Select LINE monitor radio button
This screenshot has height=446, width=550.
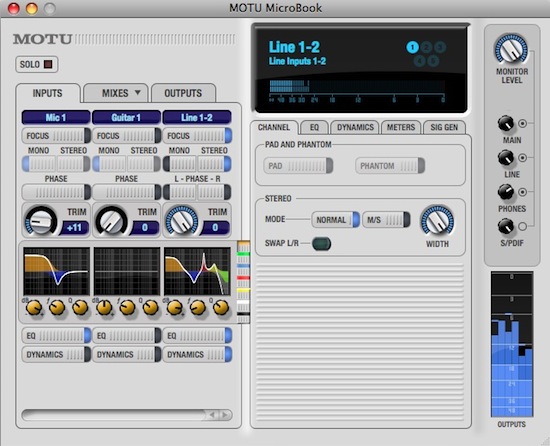[x=522, y=158]
